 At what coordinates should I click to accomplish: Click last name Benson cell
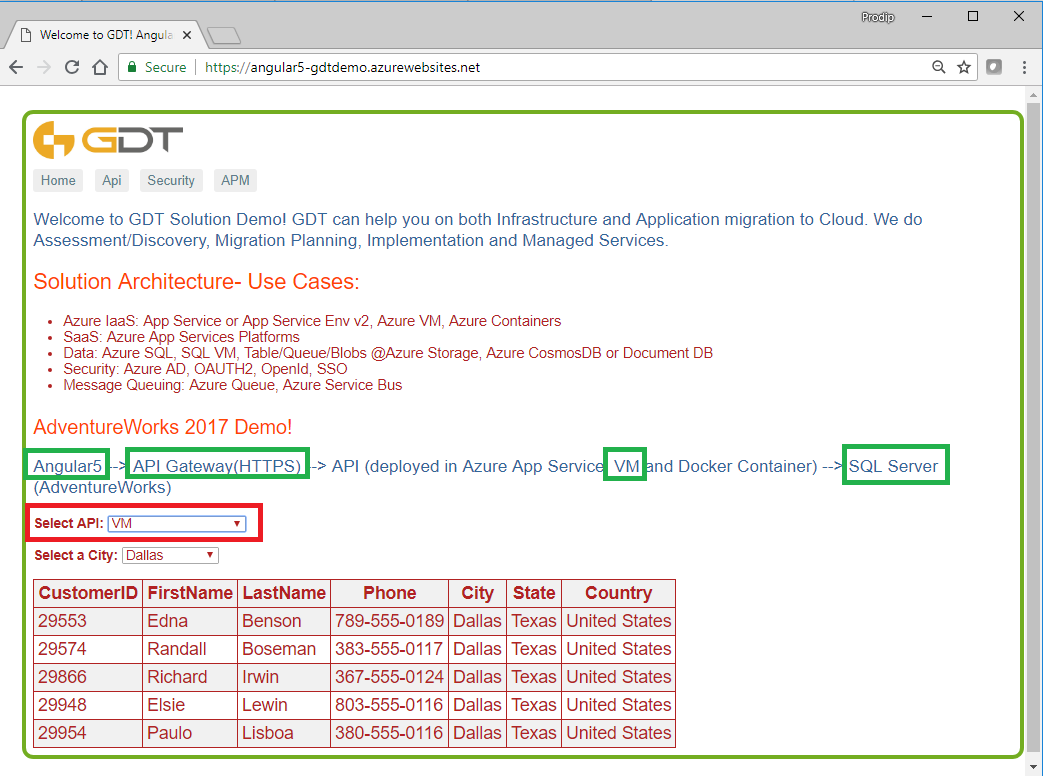coord(284,621)
